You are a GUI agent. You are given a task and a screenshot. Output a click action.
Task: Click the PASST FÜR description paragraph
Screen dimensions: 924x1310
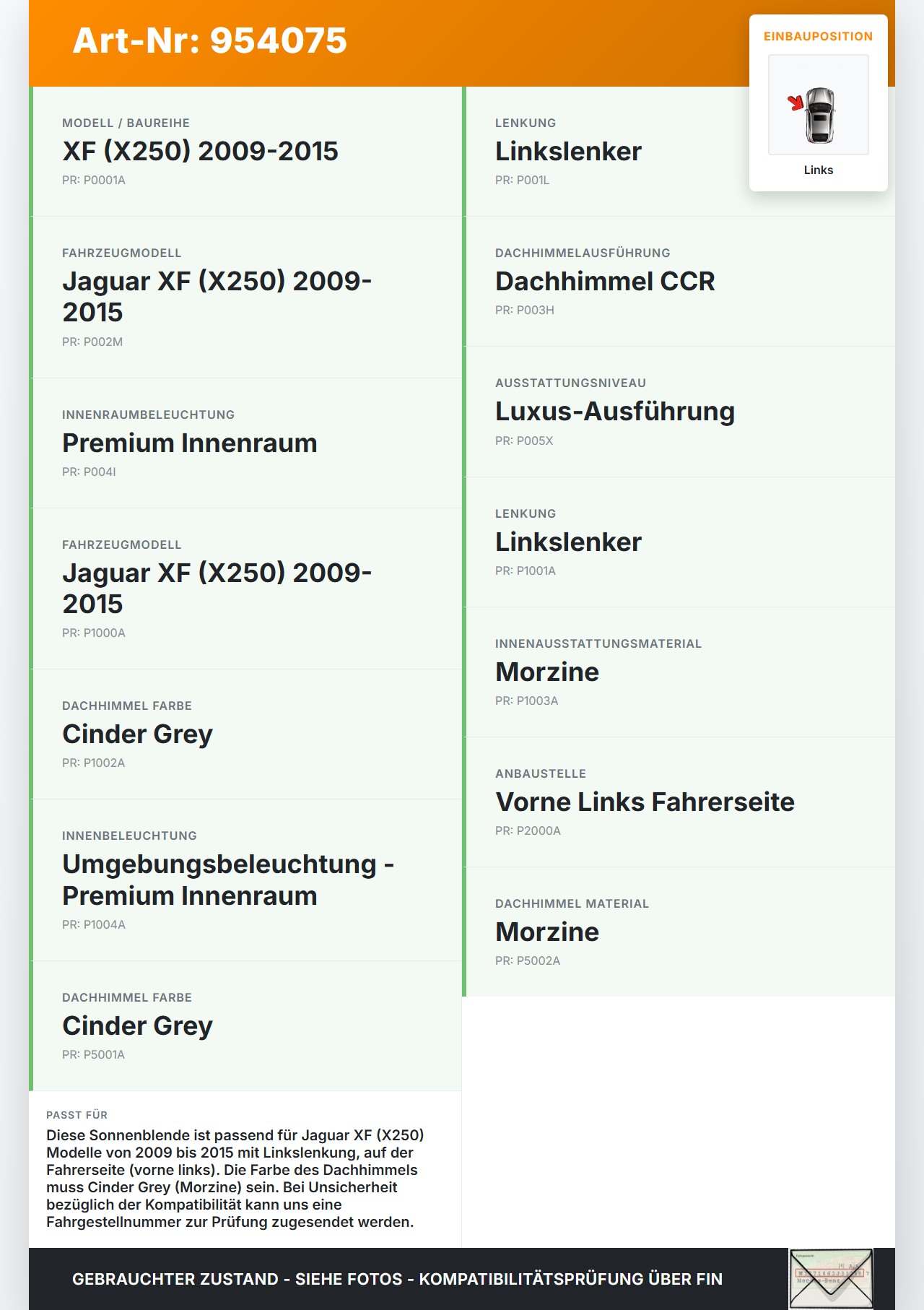coord(235,1178)
